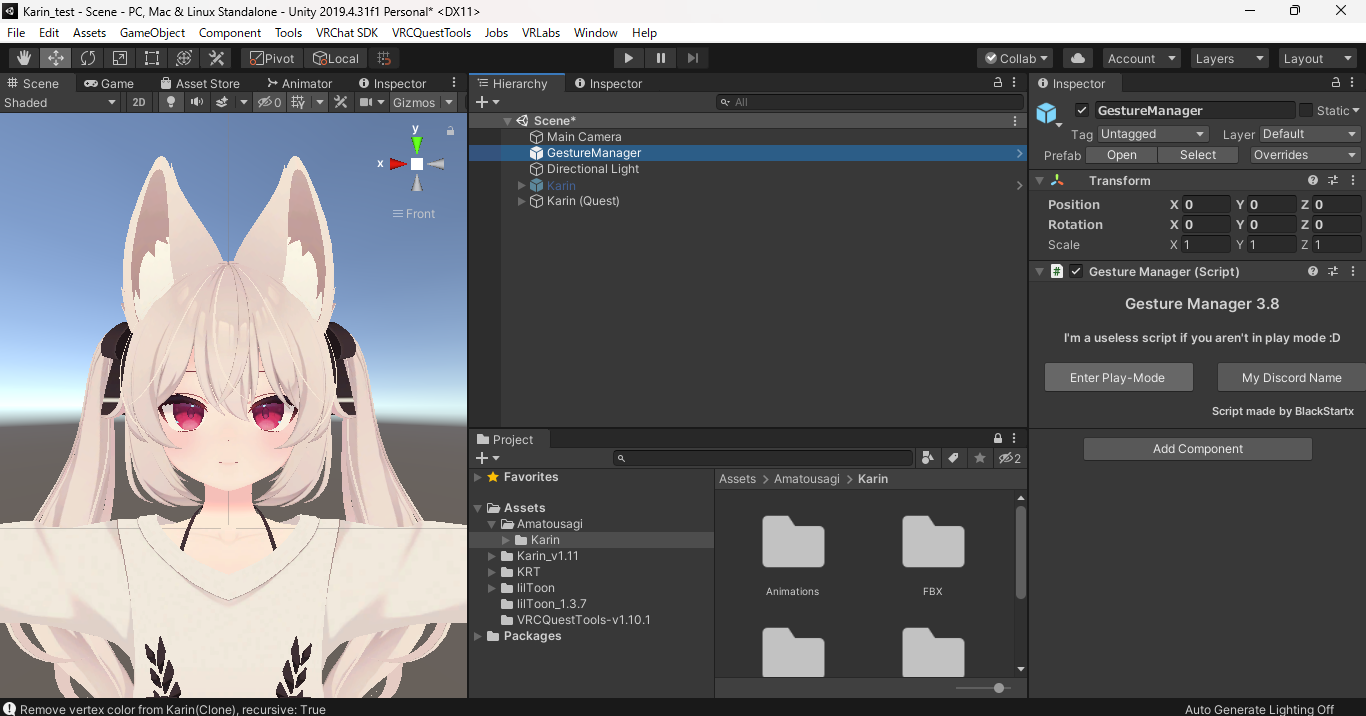Open the VRChat SDK menu
Screen dimensions: 1366x716
coord(346,33)
